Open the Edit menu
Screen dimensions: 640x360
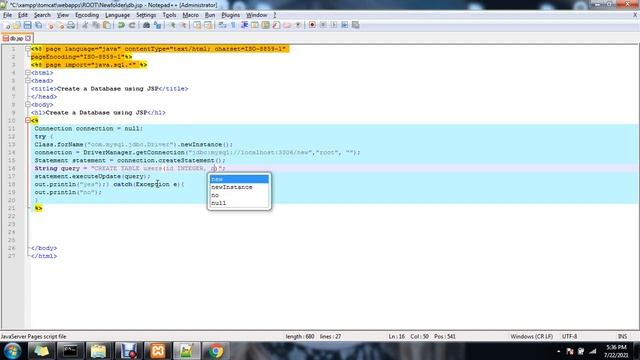[23, 15]
